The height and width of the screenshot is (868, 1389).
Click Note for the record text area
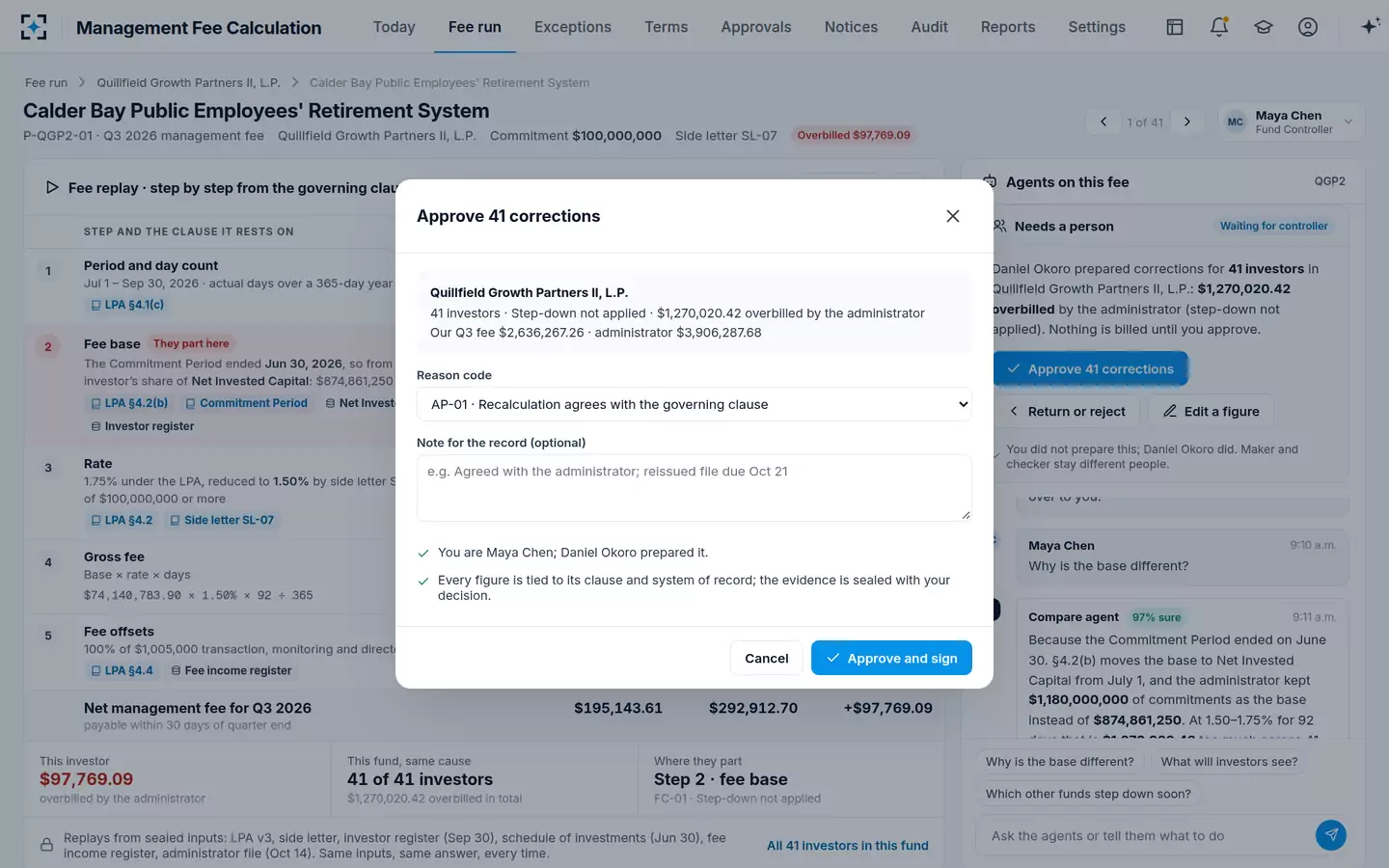pyautogui.click(x=694, y=488)
